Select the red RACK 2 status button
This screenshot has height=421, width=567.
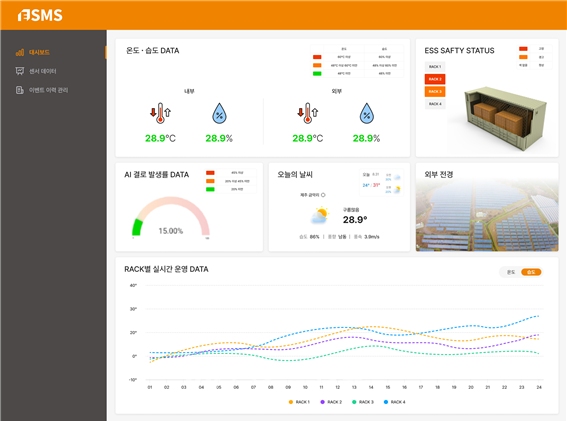(435, 79)
